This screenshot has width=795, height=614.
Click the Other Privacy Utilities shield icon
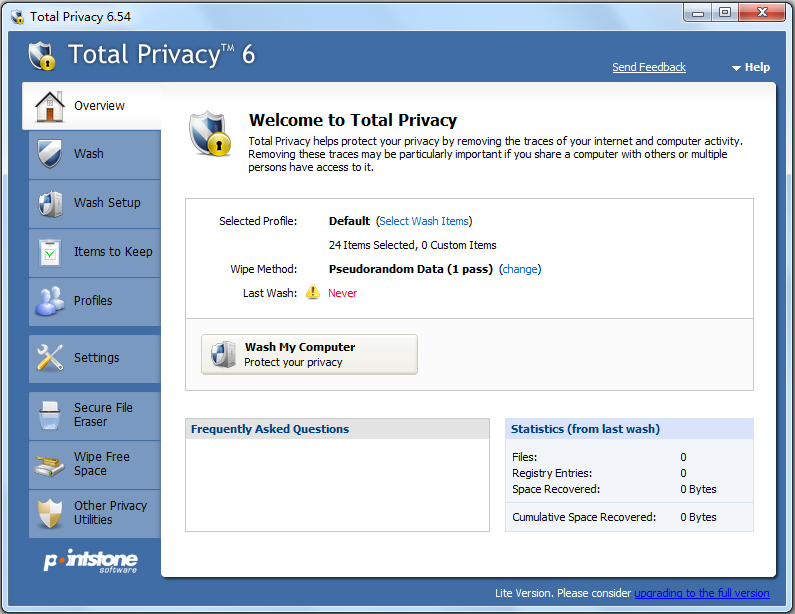pos(50,513)
